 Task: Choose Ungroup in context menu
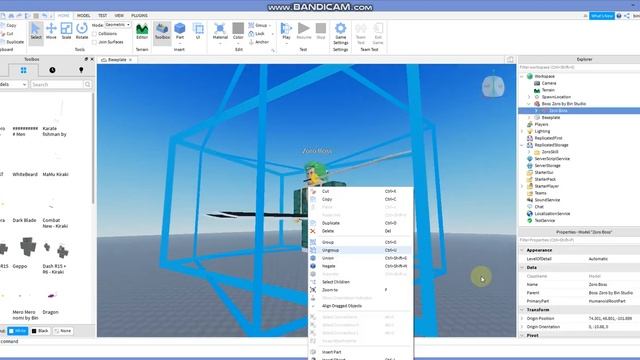361,250
